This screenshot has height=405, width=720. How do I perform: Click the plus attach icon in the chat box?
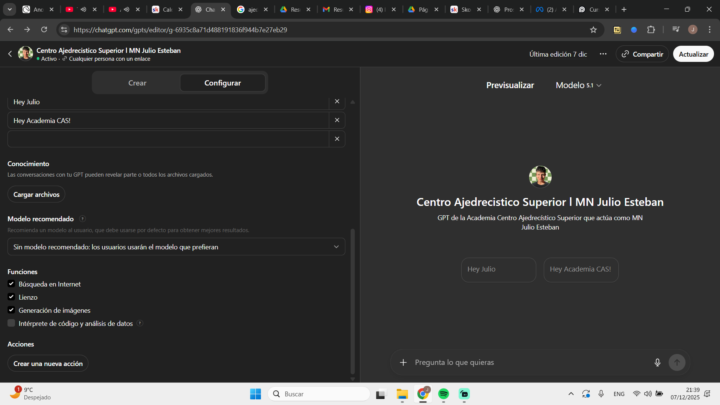click(x=403, y=362)
